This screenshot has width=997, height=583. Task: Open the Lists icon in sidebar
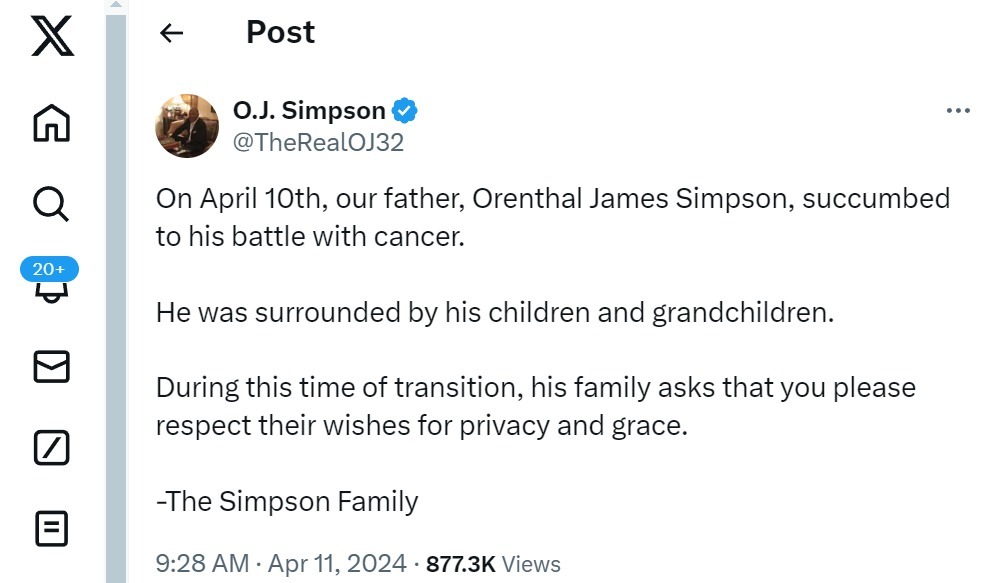tap(52, 529)
